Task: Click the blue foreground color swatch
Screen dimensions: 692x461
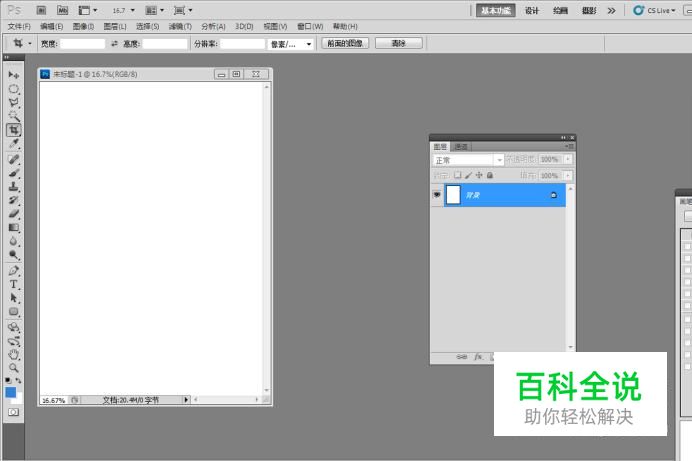Action: pyautogui.click(x=11, y=392)
